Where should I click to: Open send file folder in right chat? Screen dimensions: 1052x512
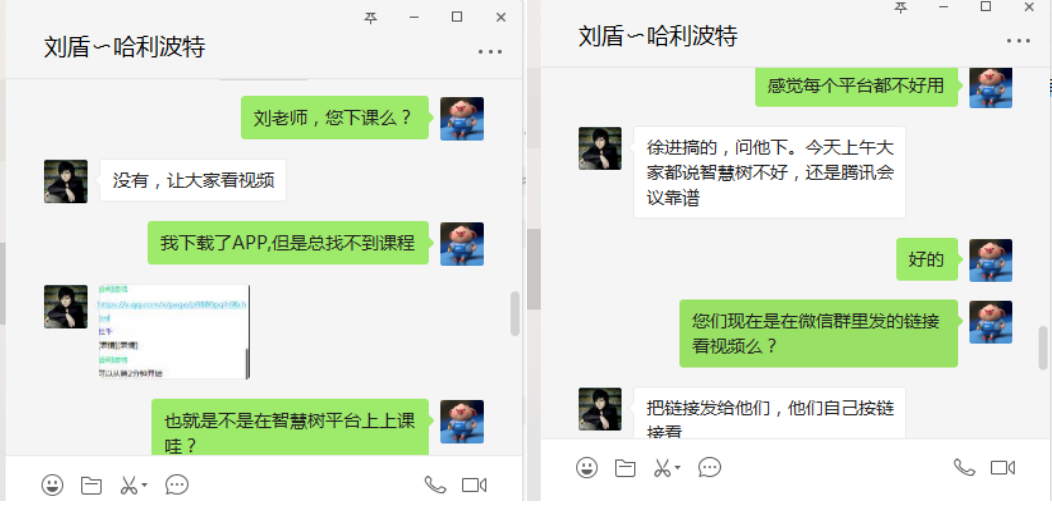click(625, 468)
